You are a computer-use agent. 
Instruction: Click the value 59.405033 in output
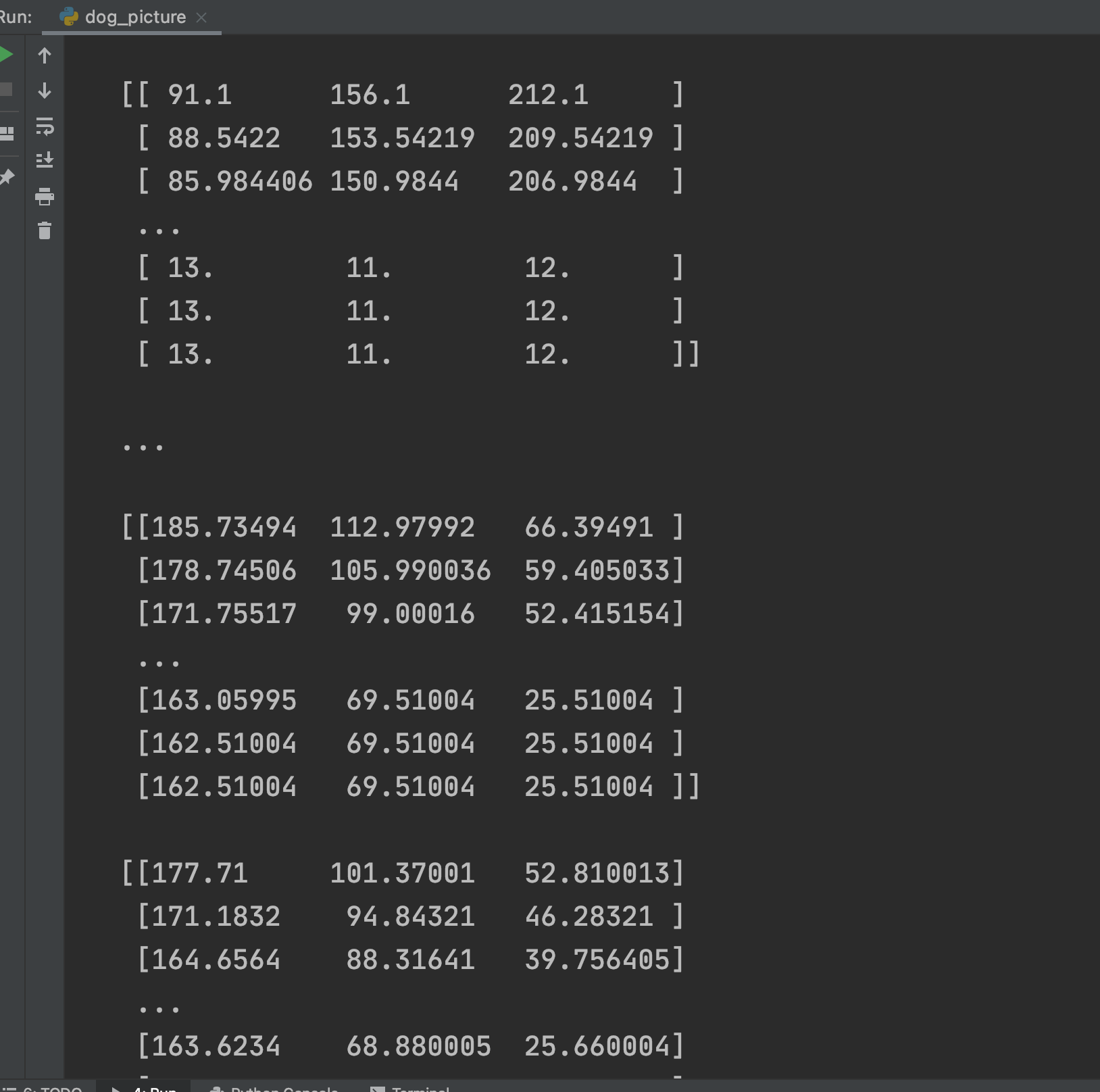click(597, 570)
